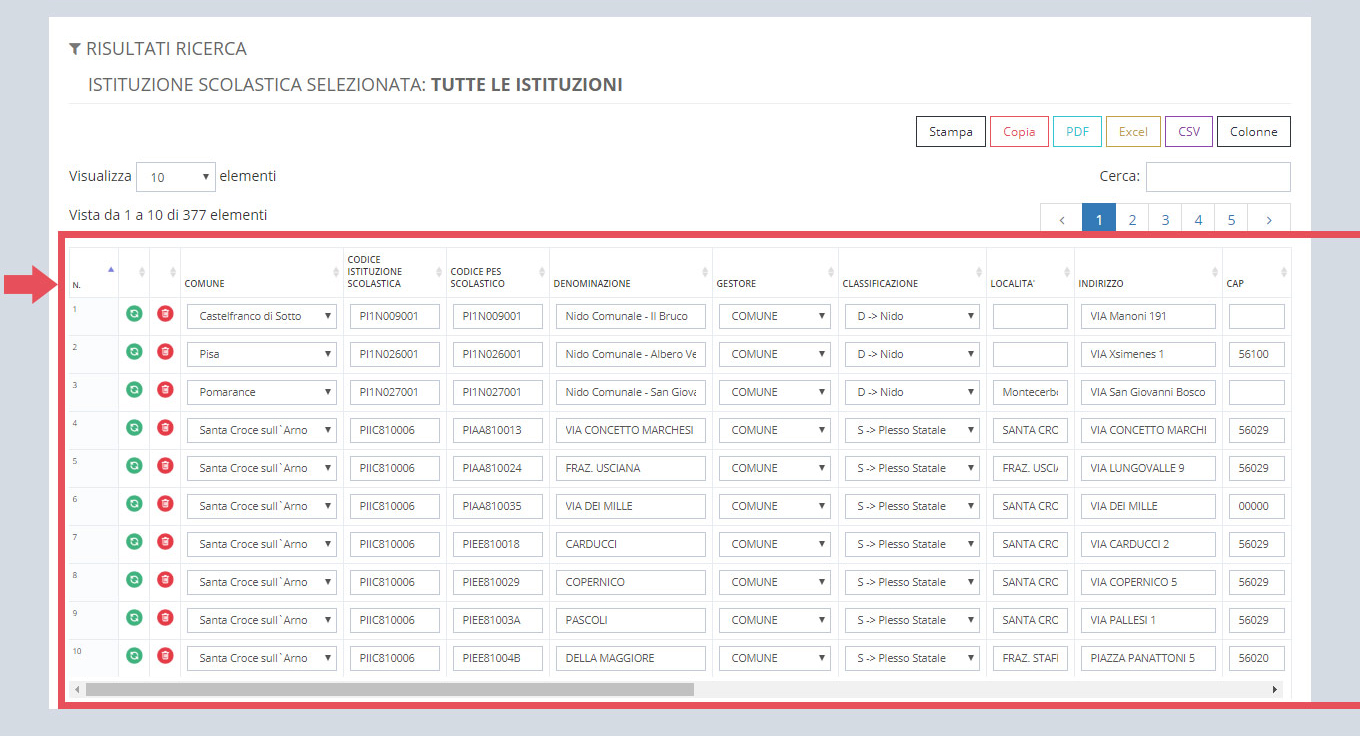This screenshot has width=1360, height=736.
Task: Click the Copia button
Action: pyautogui.click(x=1019, y=132)
